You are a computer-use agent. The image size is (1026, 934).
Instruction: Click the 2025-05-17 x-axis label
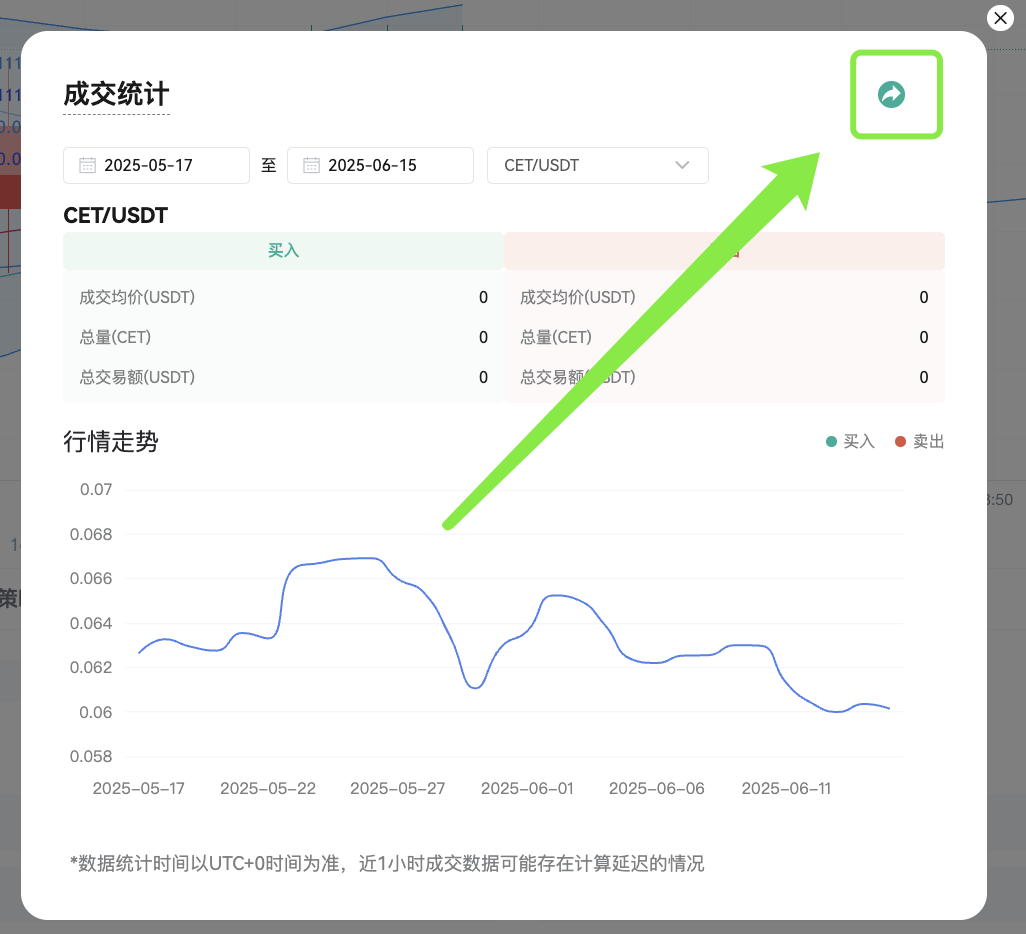139,788
